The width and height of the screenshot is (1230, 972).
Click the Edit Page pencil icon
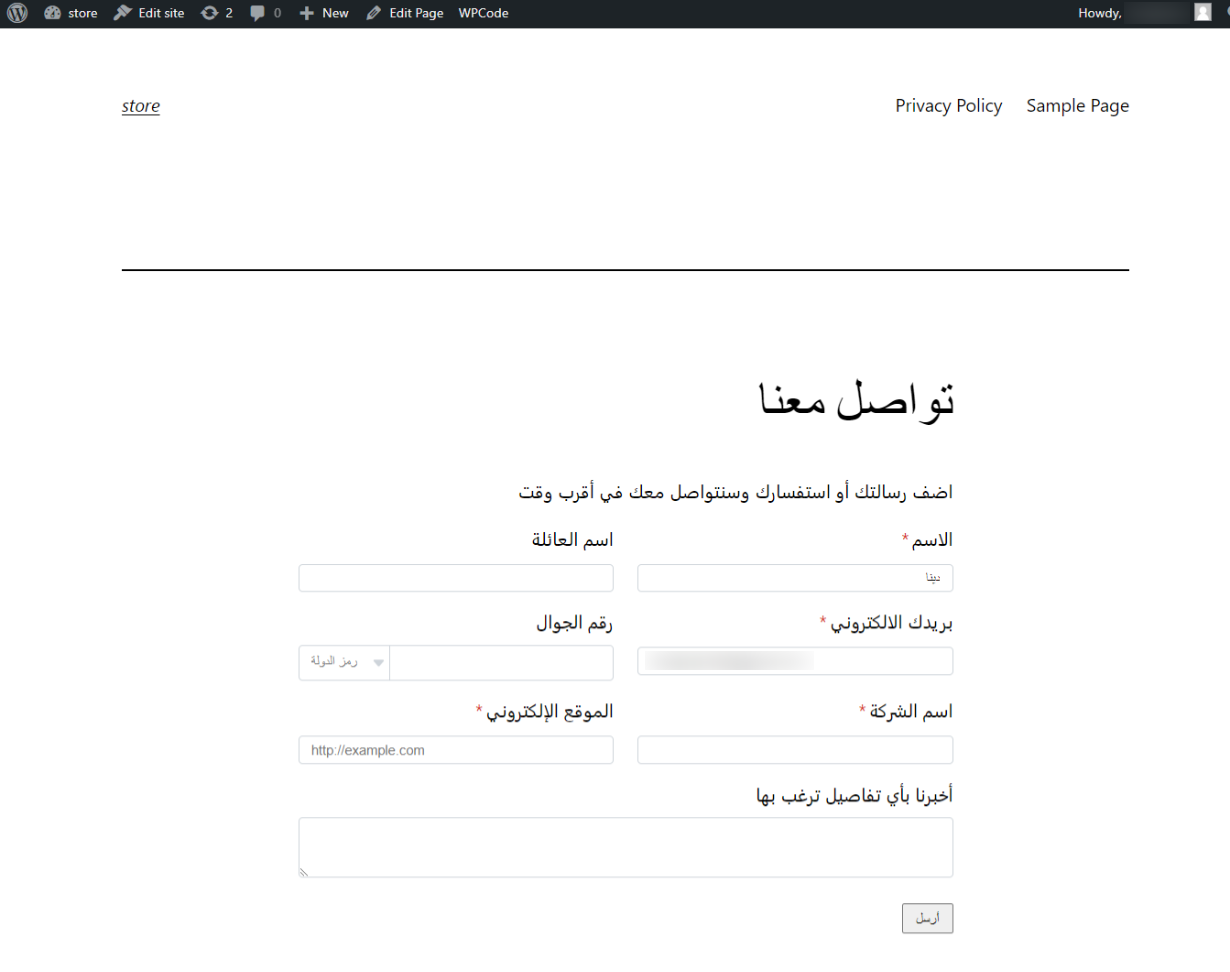(x=374, y=13)
